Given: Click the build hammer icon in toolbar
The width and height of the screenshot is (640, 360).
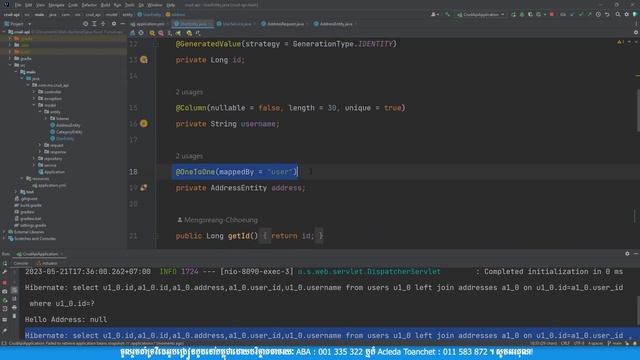Looking at the screenshot, I should pyautogui.click(x=447, y=14).
